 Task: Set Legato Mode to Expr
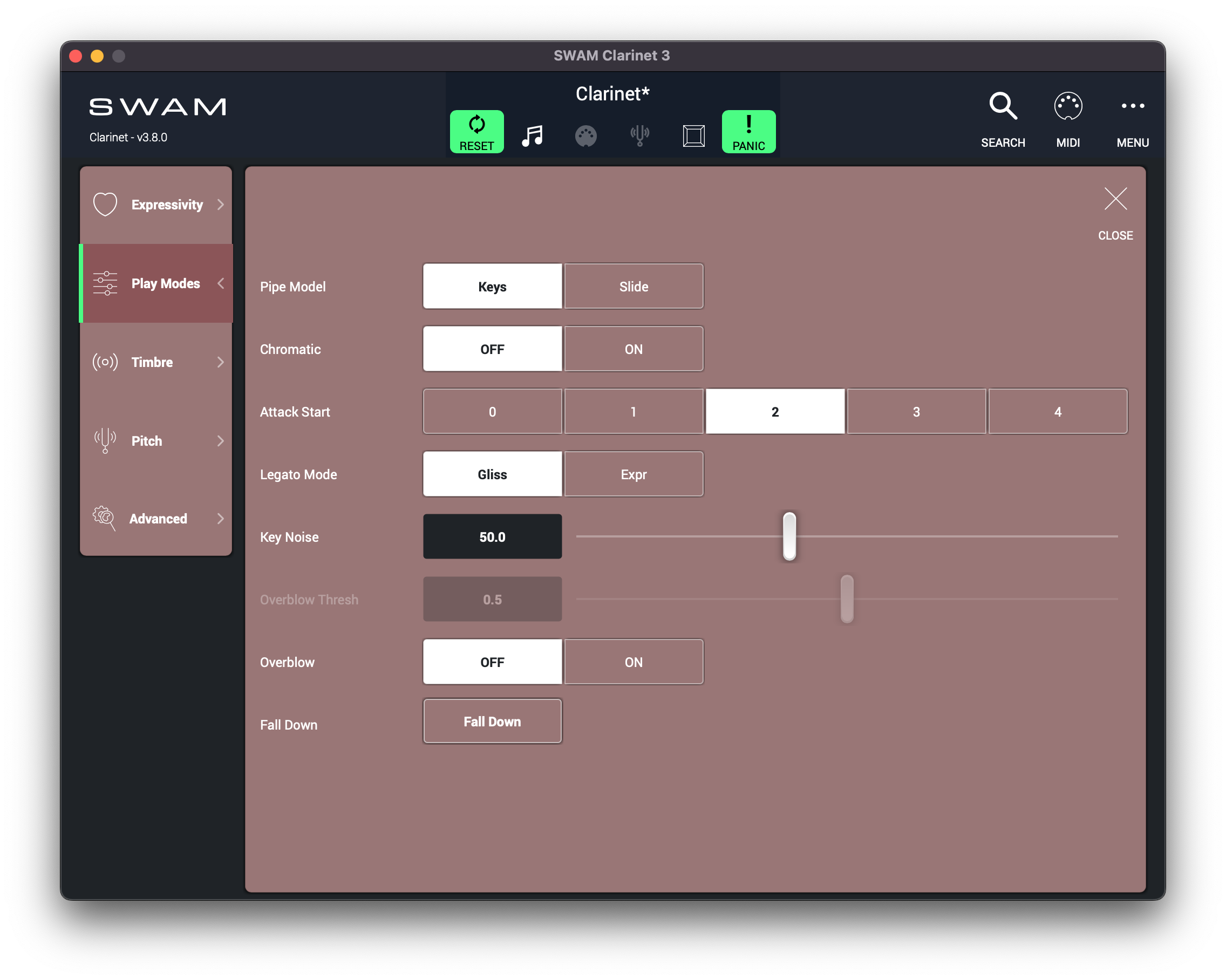(634, 474)
